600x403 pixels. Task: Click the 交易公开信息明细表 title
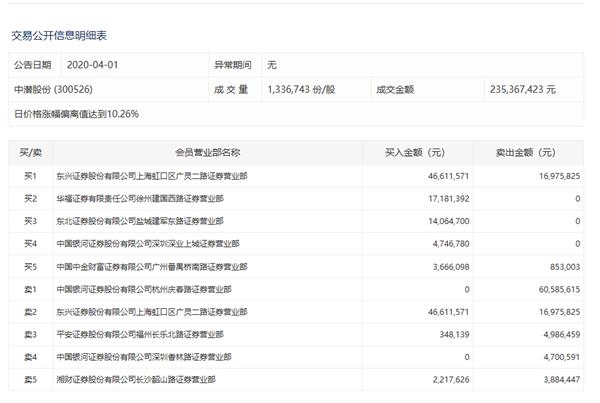[x=59, y=35]
